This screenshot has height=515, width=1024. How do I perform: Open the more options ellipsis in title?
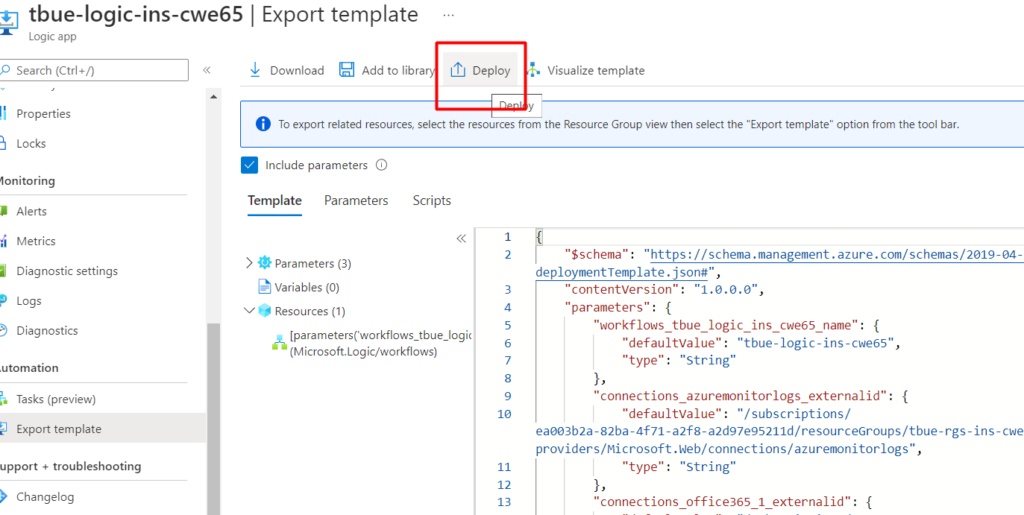448,14
